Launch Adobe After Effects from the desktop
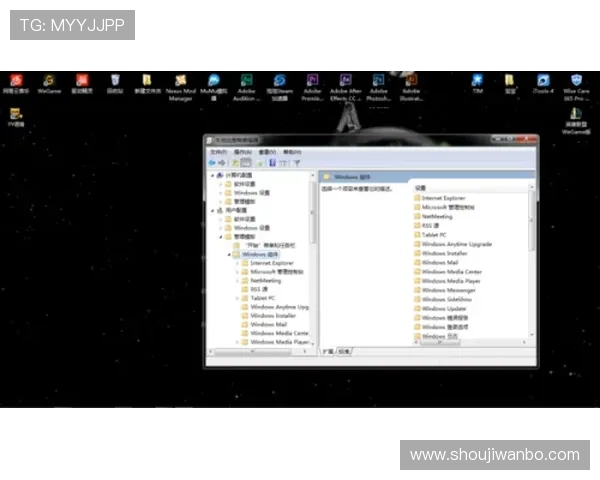Viewport: 600px width, 480px height. point(345,81)
